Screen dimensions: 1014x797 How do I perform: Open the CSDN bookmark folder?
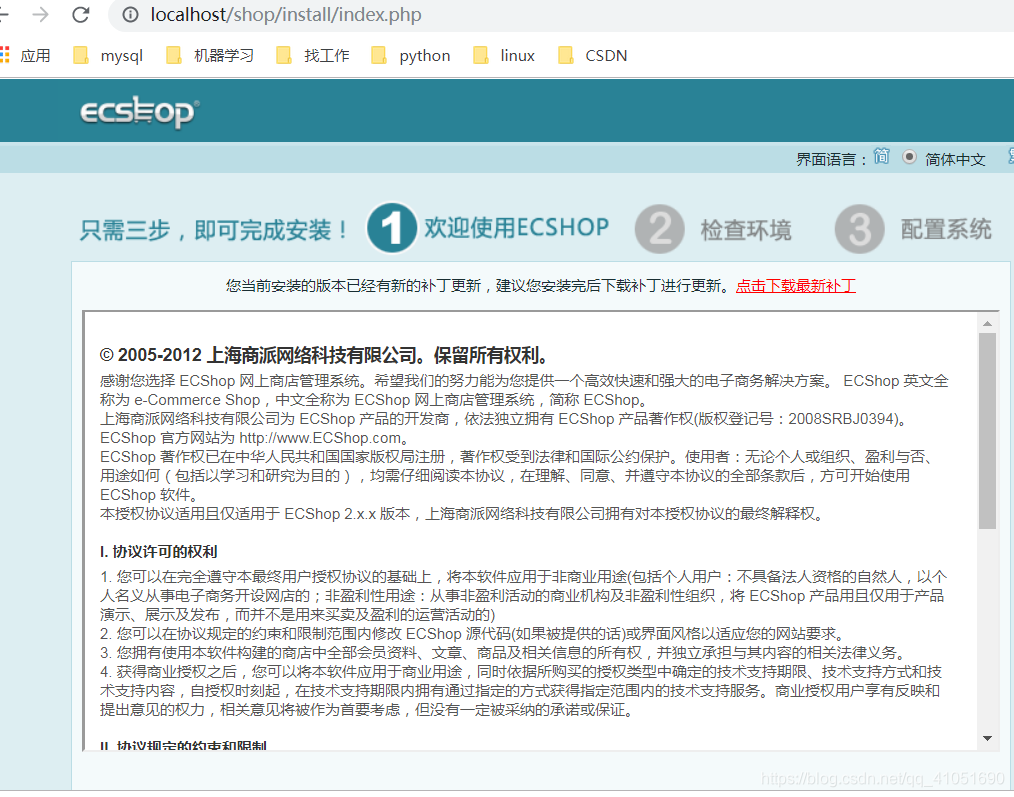[593, 56]
